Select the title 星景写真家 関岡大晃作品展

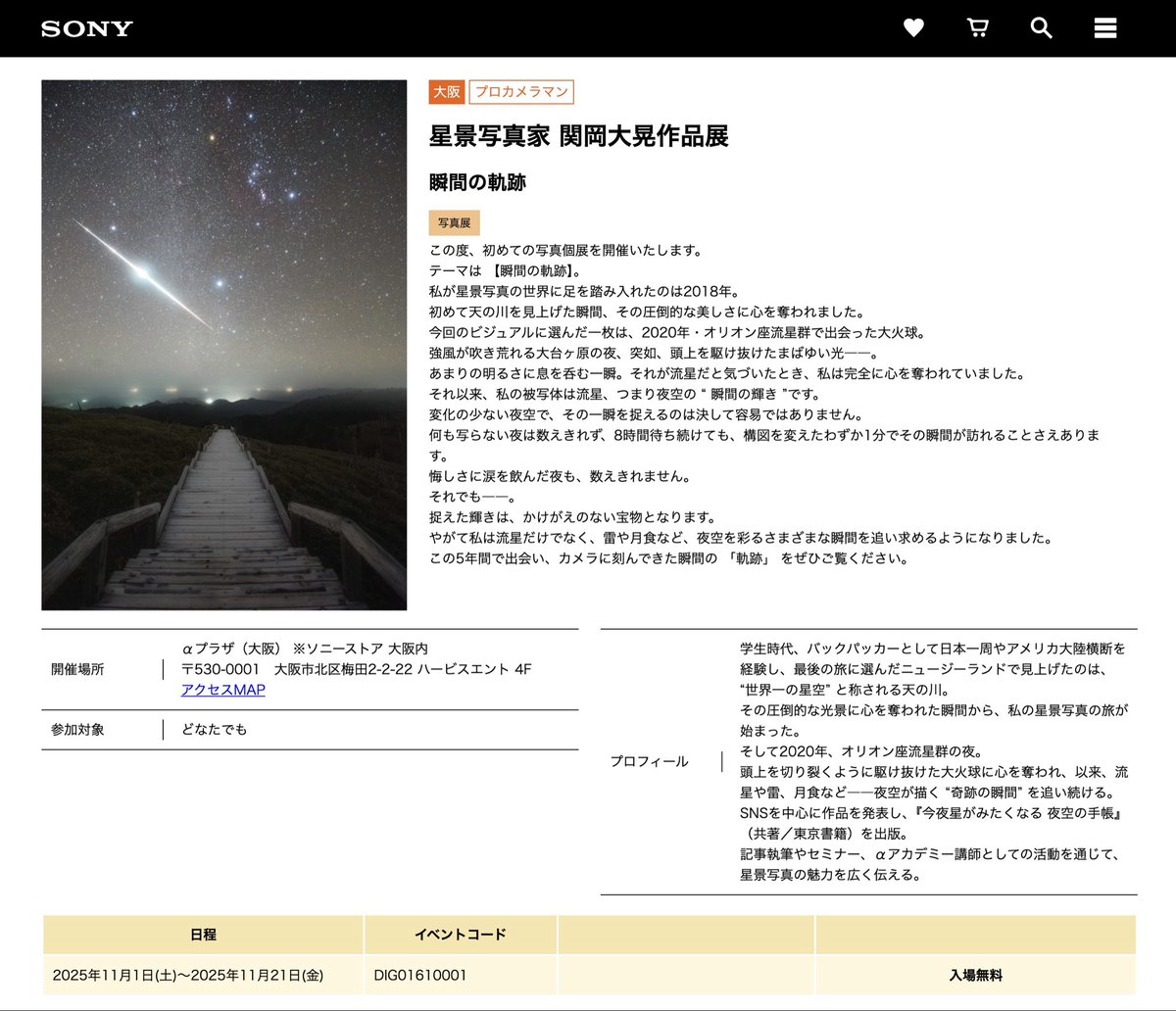[x=579, y=136]
